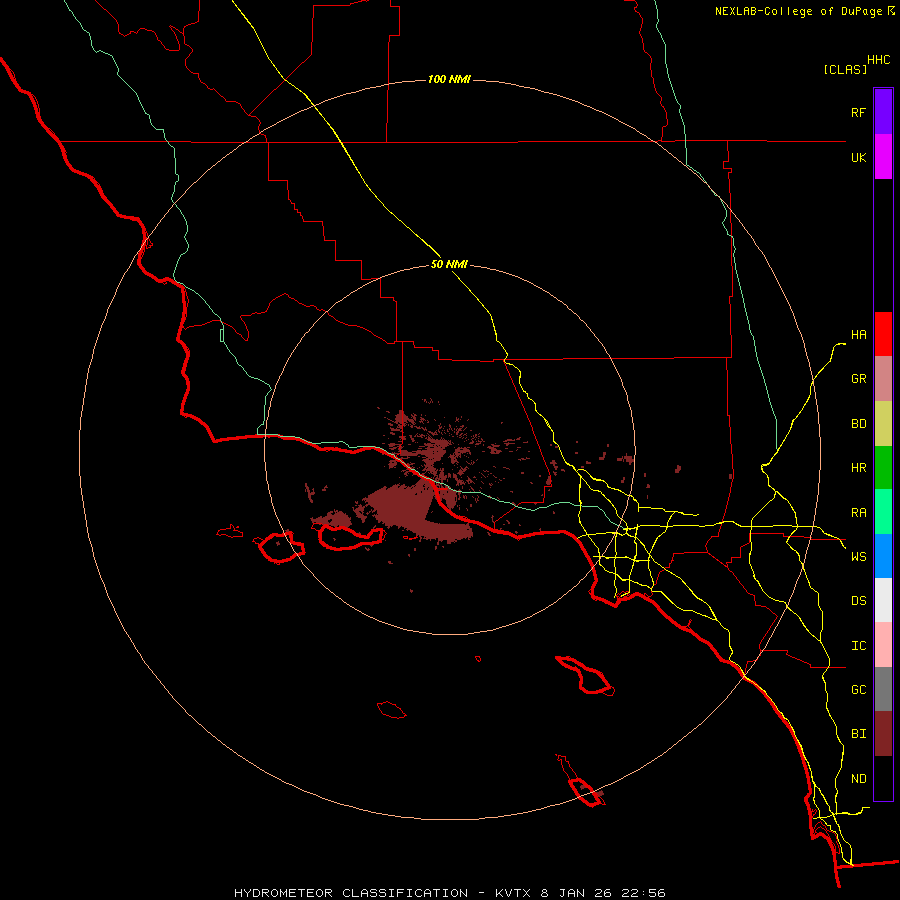Click the RA legend label
Image resolution: width=900 pixels, height=900 pixels.
pos(859,513)
